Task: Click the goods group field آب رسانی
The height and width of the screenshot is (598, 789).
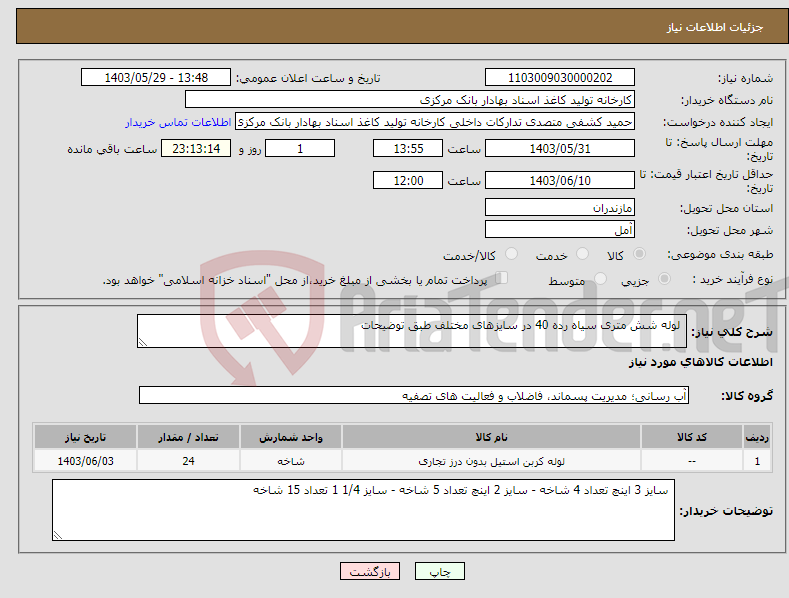Action: click(x=414, y=395)
